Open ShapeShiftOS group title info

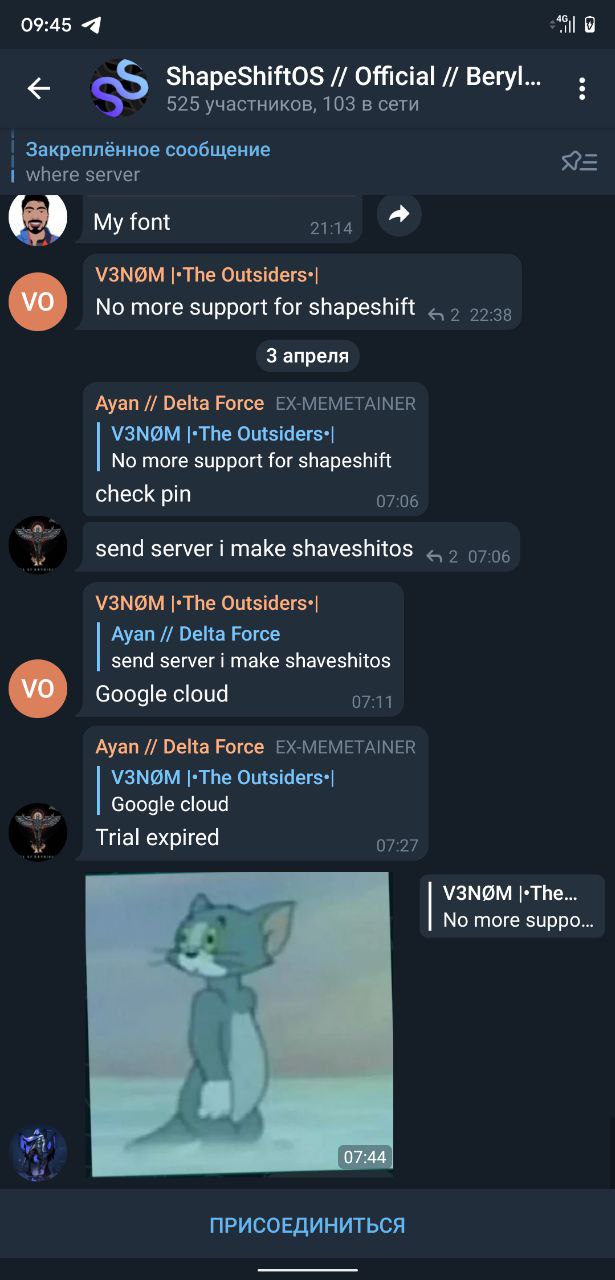coord(354,89)
